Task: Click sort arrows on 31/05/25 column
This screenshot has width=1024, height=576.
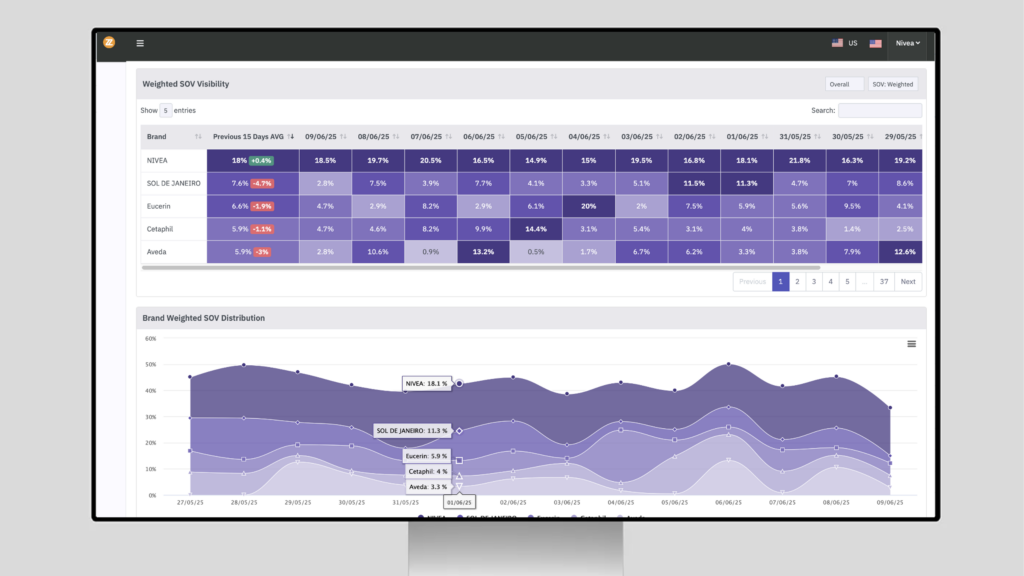Action: 817,136
